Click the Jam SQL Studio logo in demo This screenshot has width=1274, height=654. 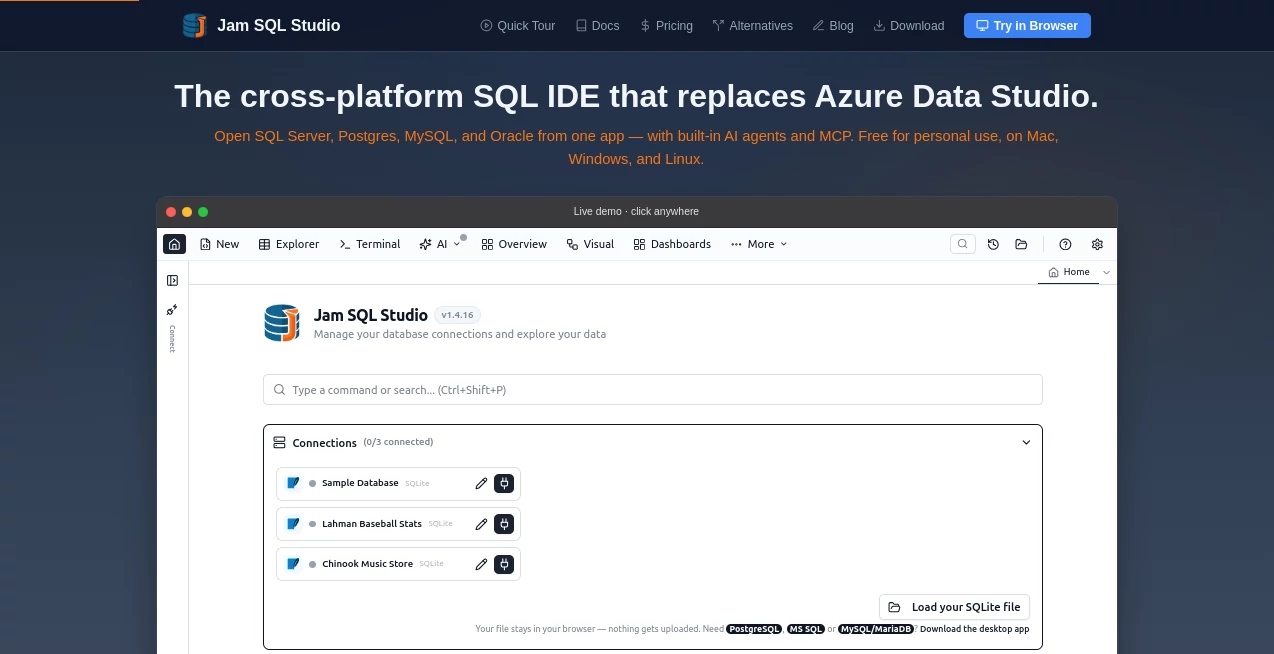click(x=282, y=323)
